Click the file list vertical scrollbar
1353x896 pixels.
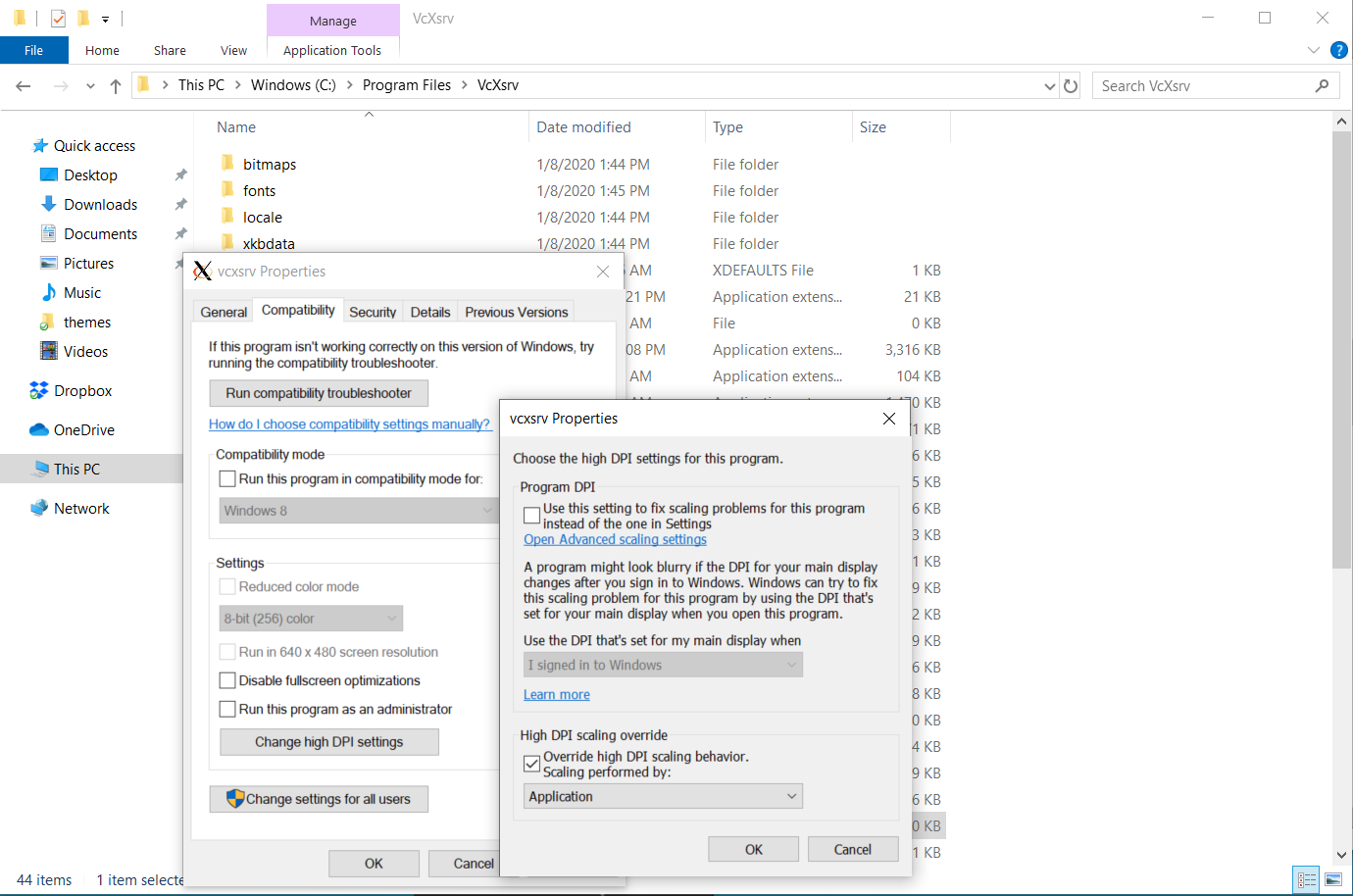pos(1341,353)
